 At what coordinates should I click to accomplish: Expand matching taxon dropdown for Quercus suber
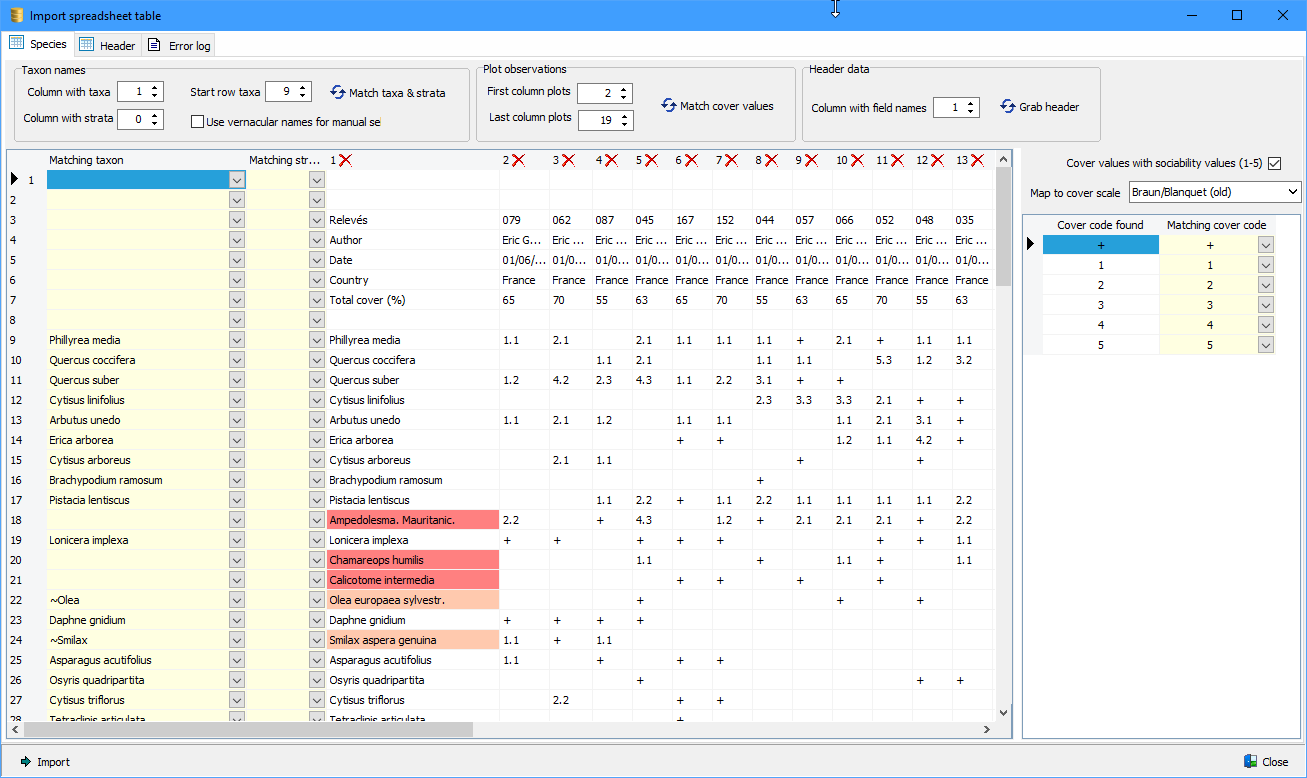(x=237, y=380)
